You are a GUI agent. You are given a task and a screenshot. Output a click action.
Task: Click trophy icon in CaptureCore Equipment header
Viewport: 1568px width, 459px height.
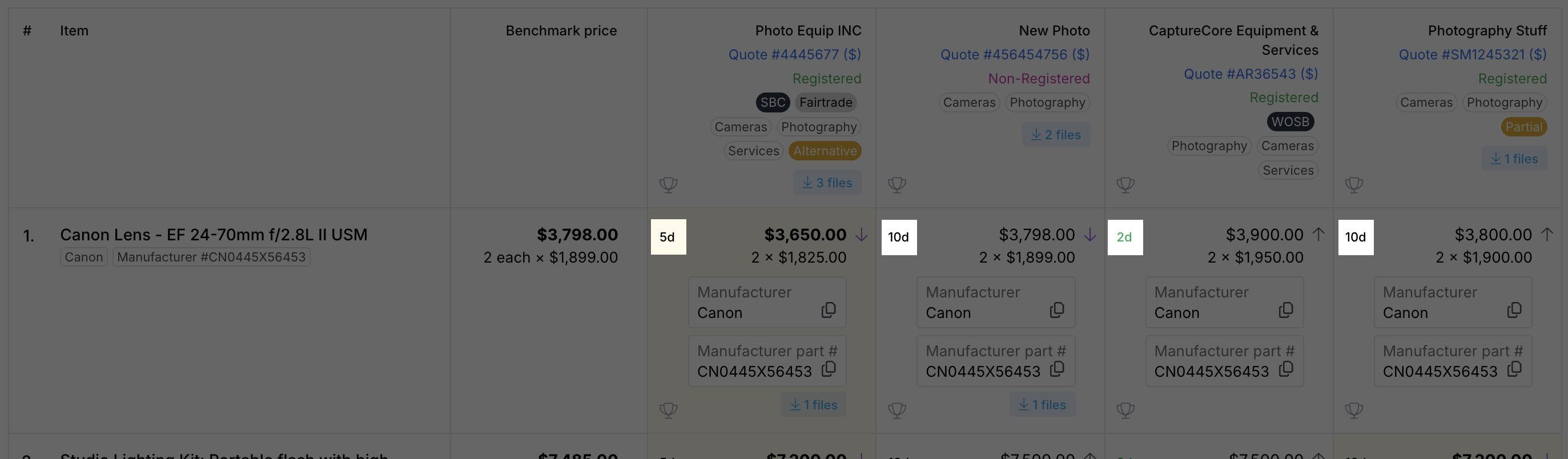tap(1125, 184)
